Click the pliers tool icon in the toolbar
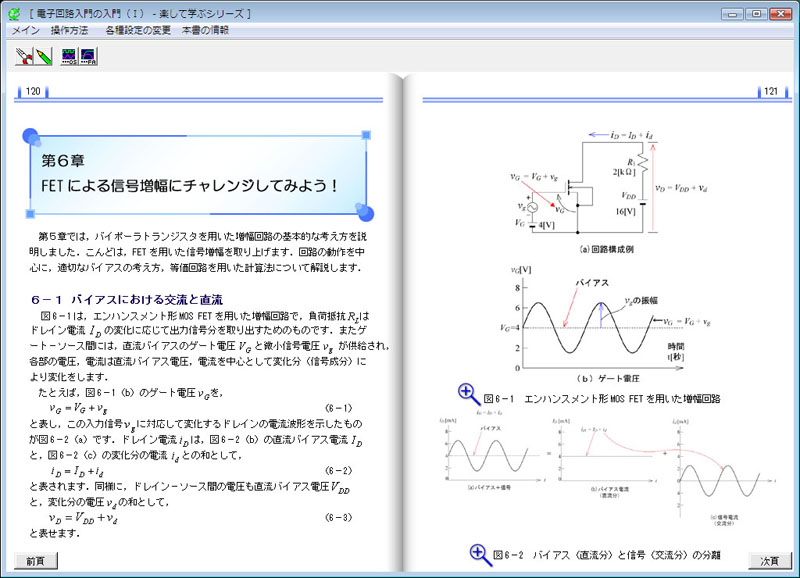Image resolution: width=800 pixels, height=578 pixels. (23, 56)
